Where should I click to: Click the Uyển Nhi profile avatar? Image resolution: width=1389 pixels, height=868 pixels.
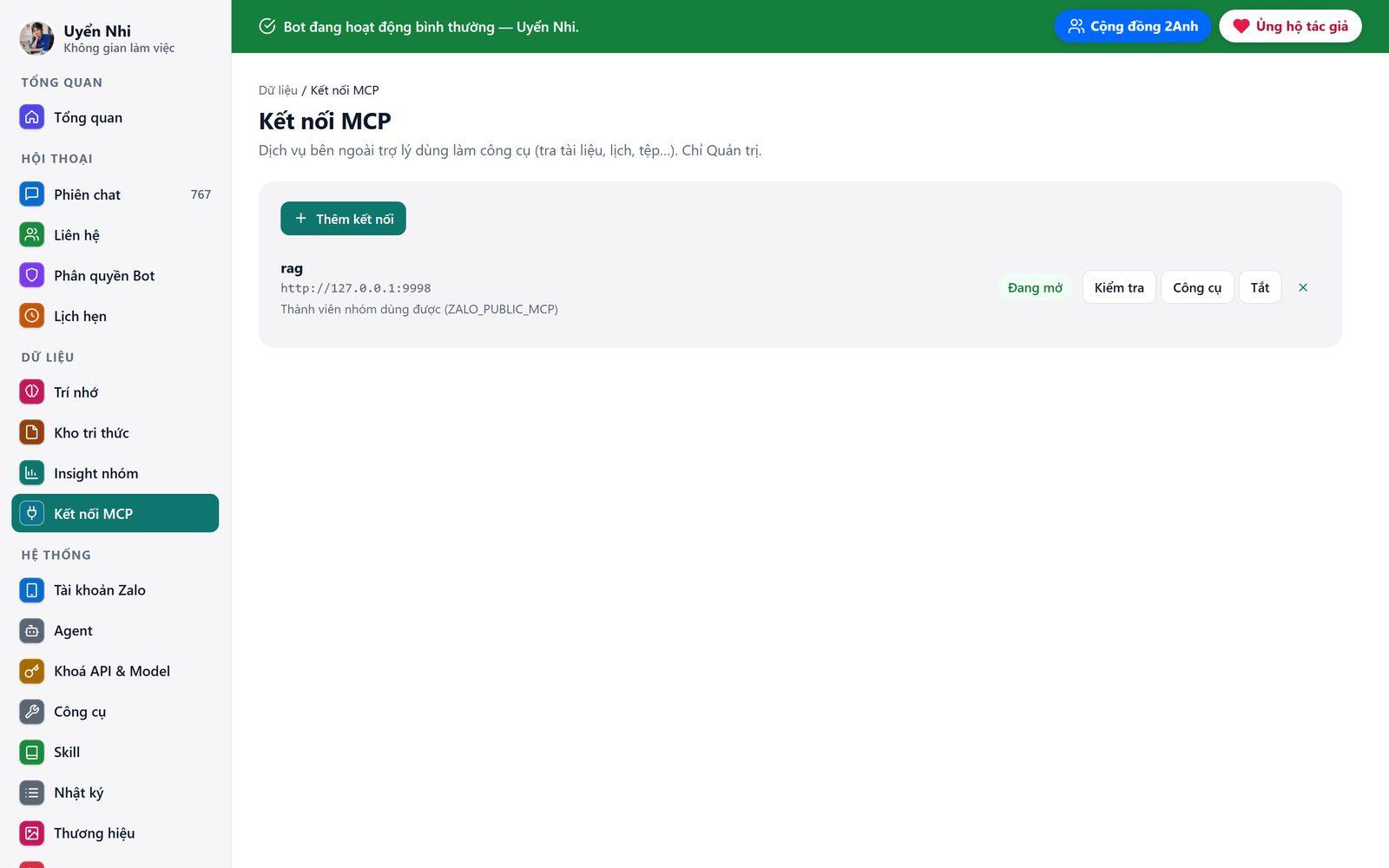pyautogui.click(x=36, y=38)
